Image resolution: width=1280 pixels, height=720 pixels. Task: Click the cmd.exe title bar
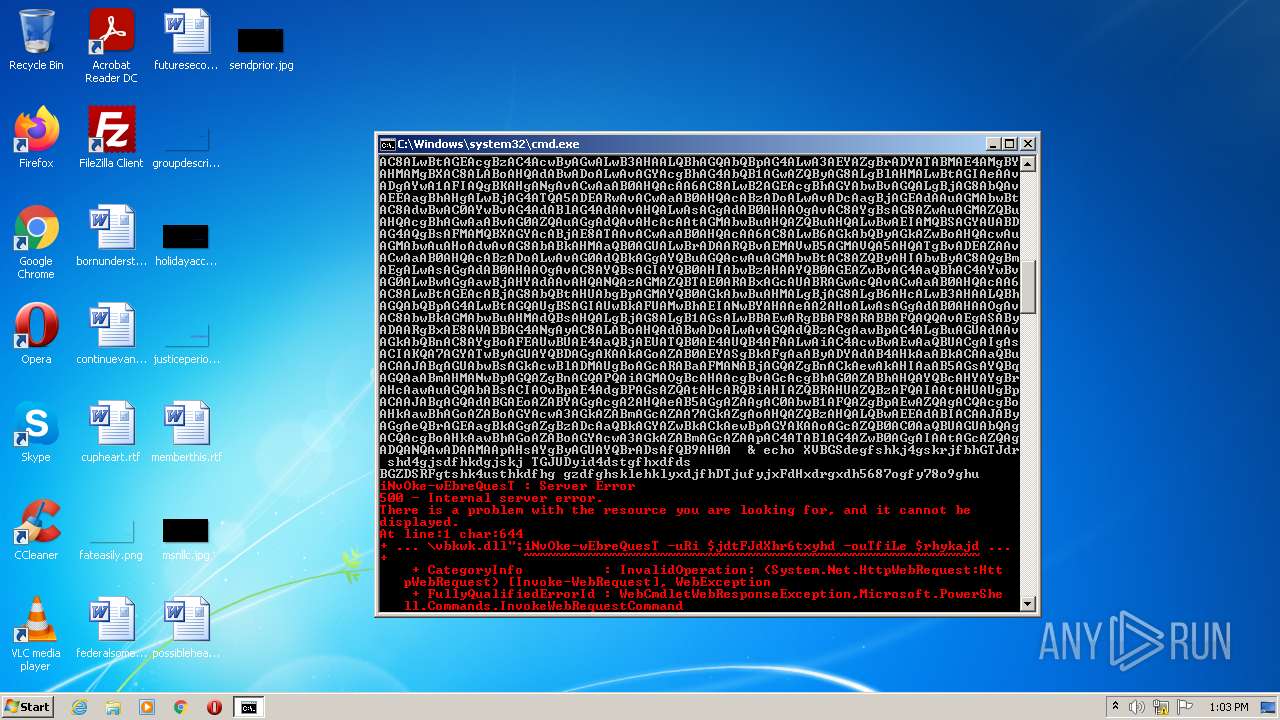[x=690, y=144]
